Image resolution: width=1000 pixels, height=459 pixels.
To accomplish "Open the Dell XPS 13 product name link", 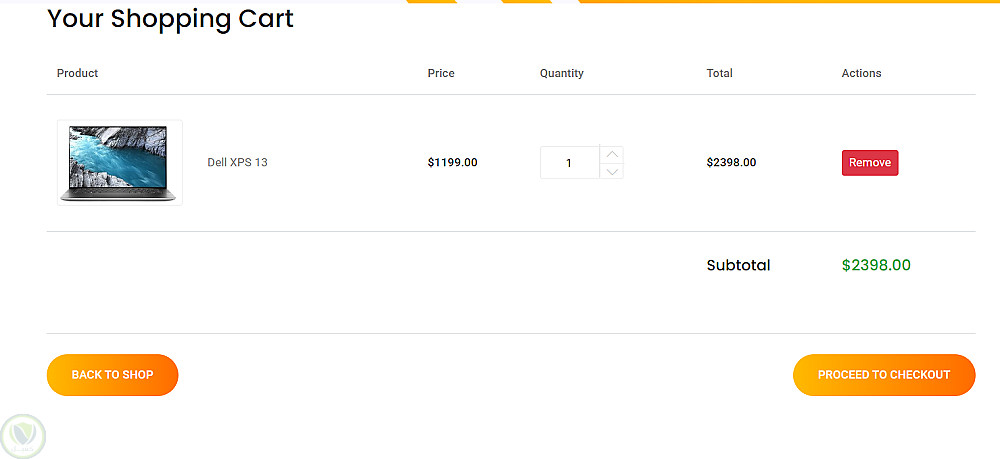I will point(237,162).
